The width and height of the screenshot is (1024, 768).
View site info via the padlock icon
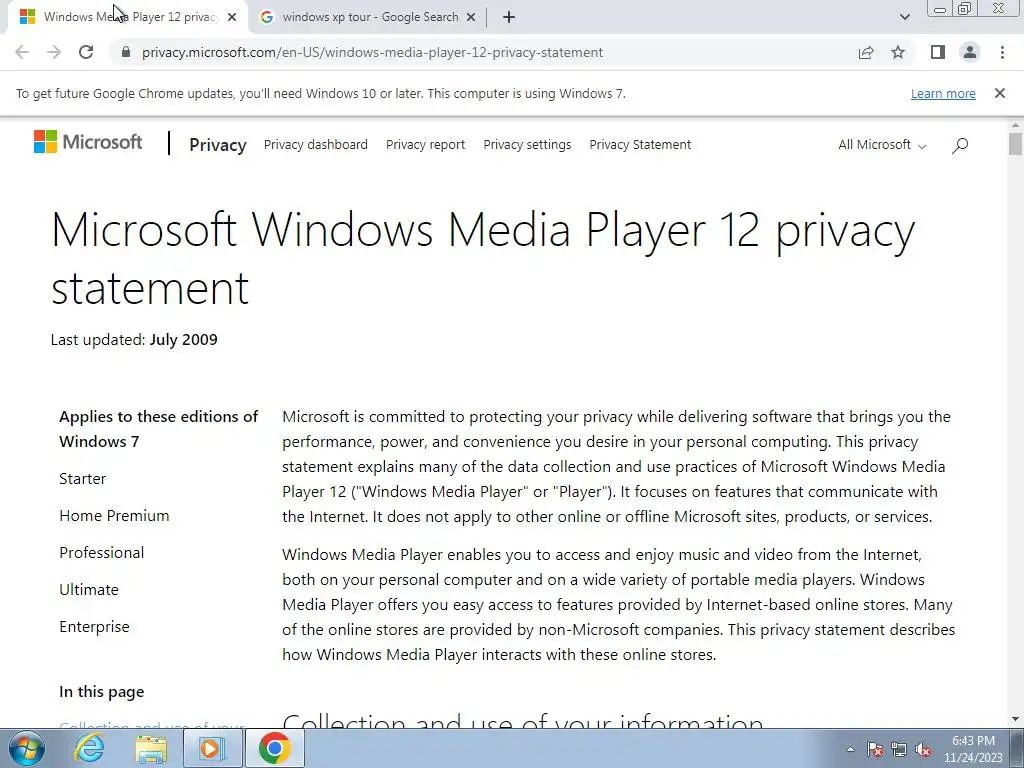pos(126,52)
